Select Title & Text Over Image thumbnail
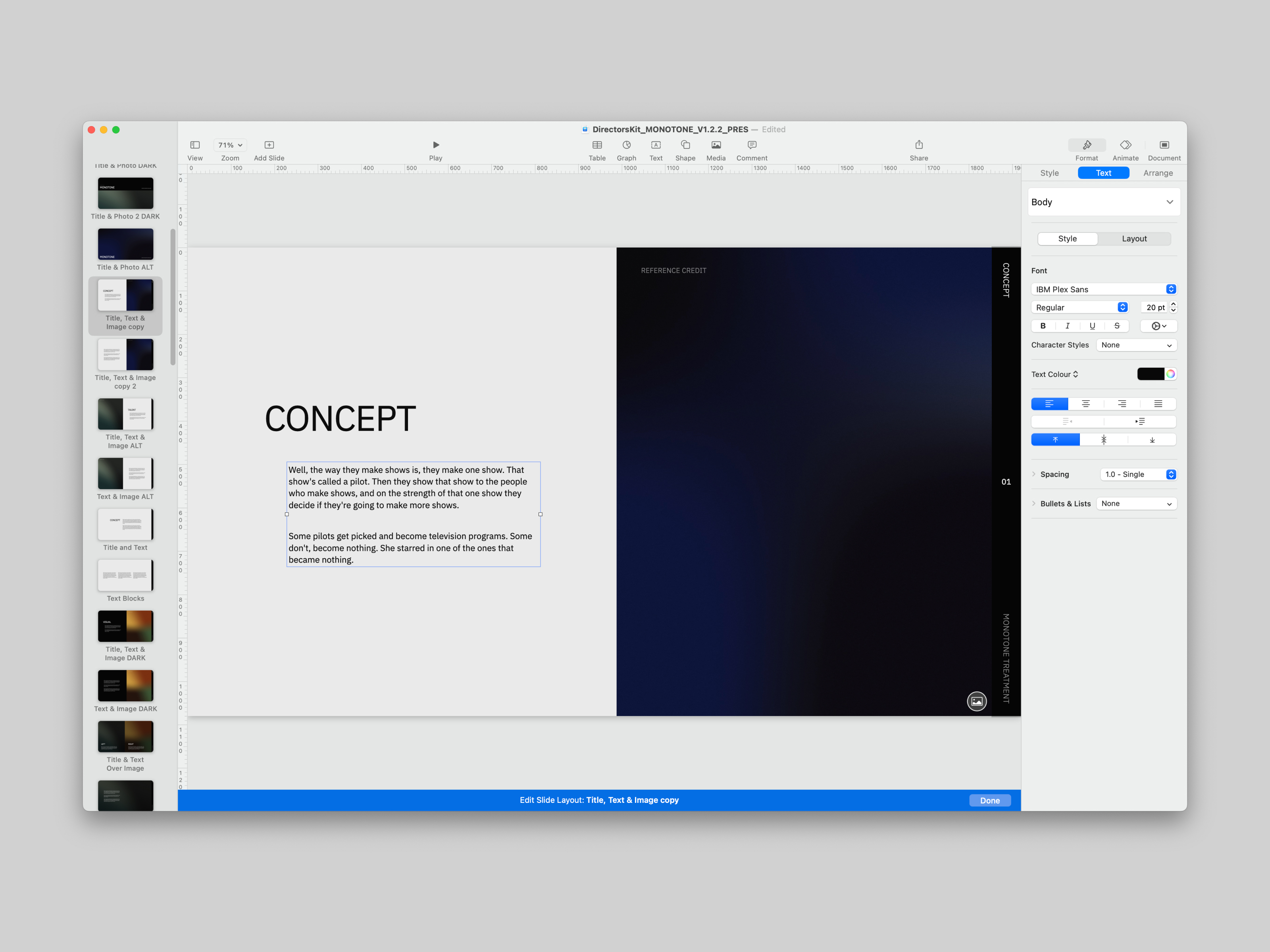The image size is (1270, 952). [125, 737]
